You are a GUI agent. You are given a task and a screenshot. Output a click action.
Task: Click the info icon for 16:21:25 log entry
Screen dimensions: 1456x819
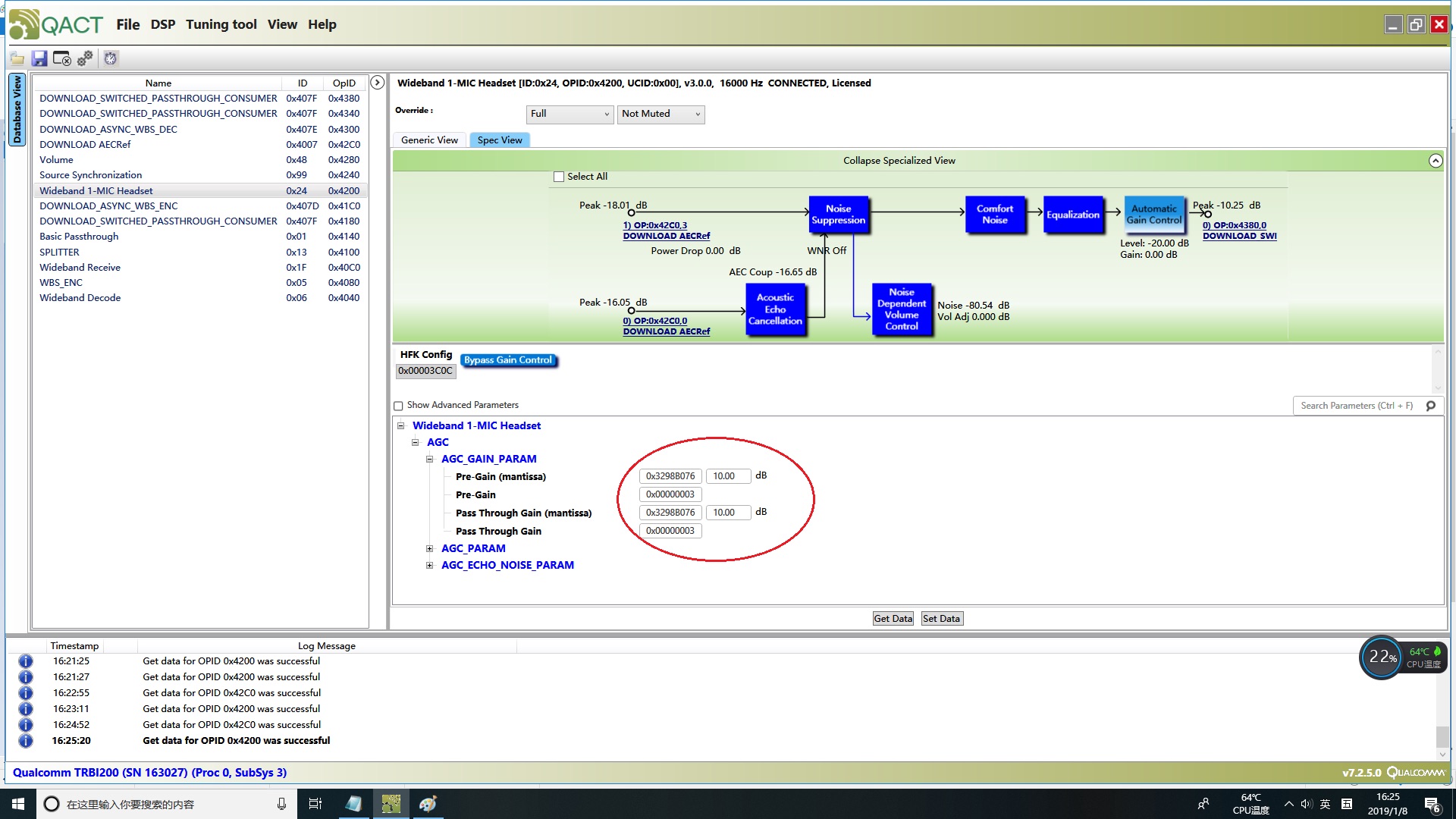tap(25, 661)
